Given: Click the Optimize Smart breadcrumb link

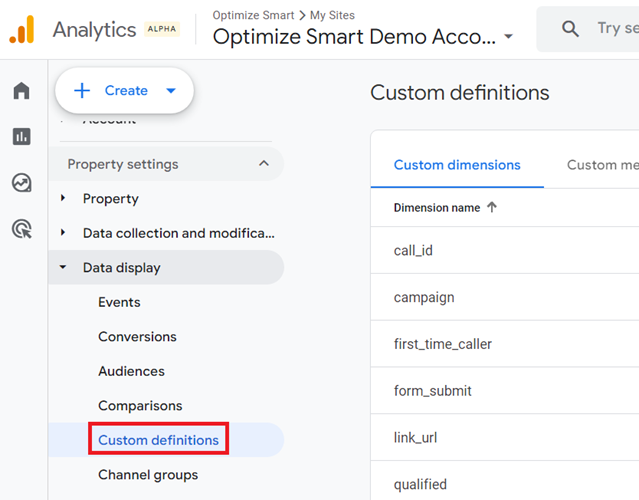Looking at the screenshot, I should point(253,15).
